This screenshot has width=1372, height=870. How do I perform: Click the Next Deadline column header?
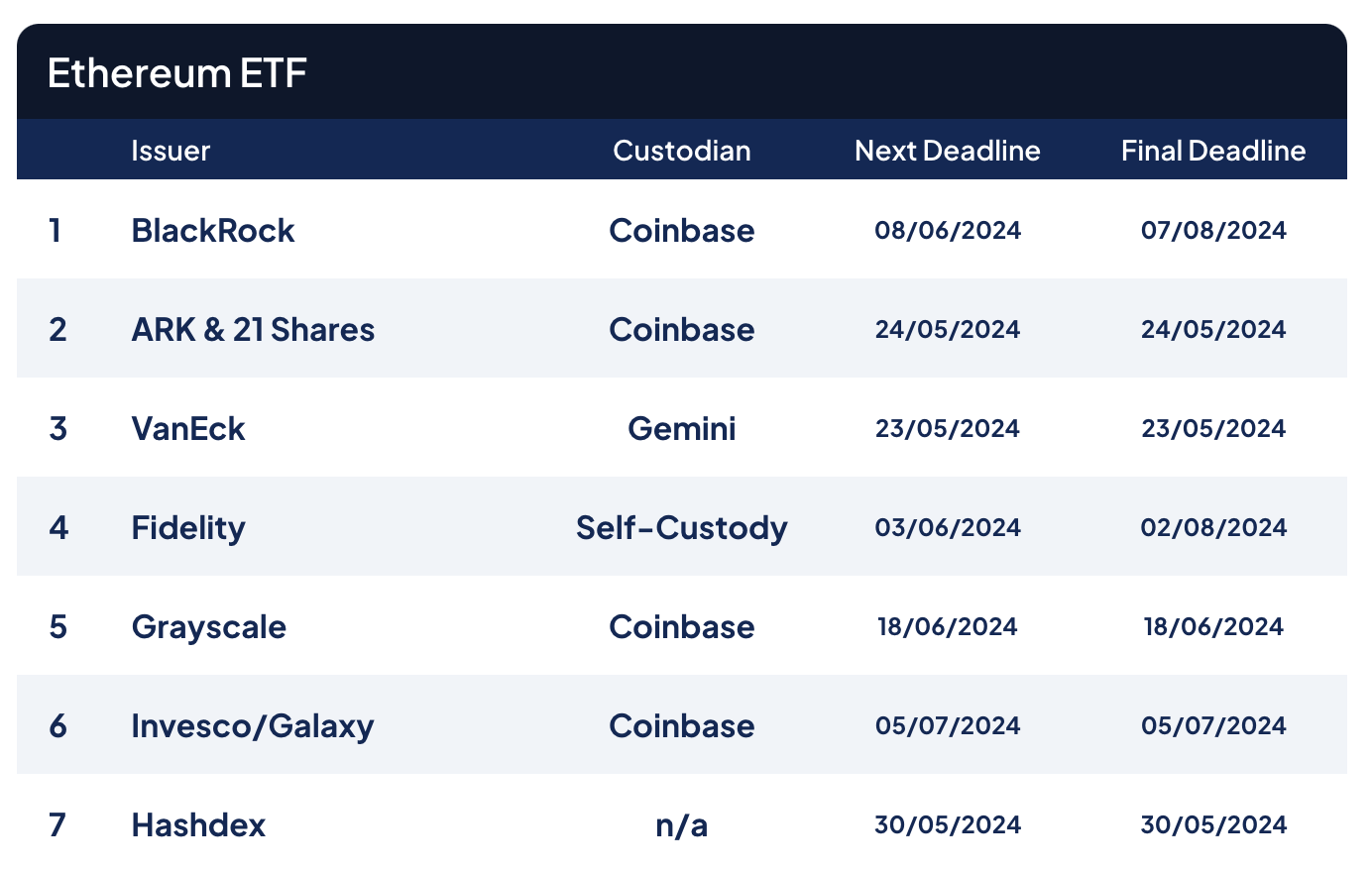tap(947, 151)
